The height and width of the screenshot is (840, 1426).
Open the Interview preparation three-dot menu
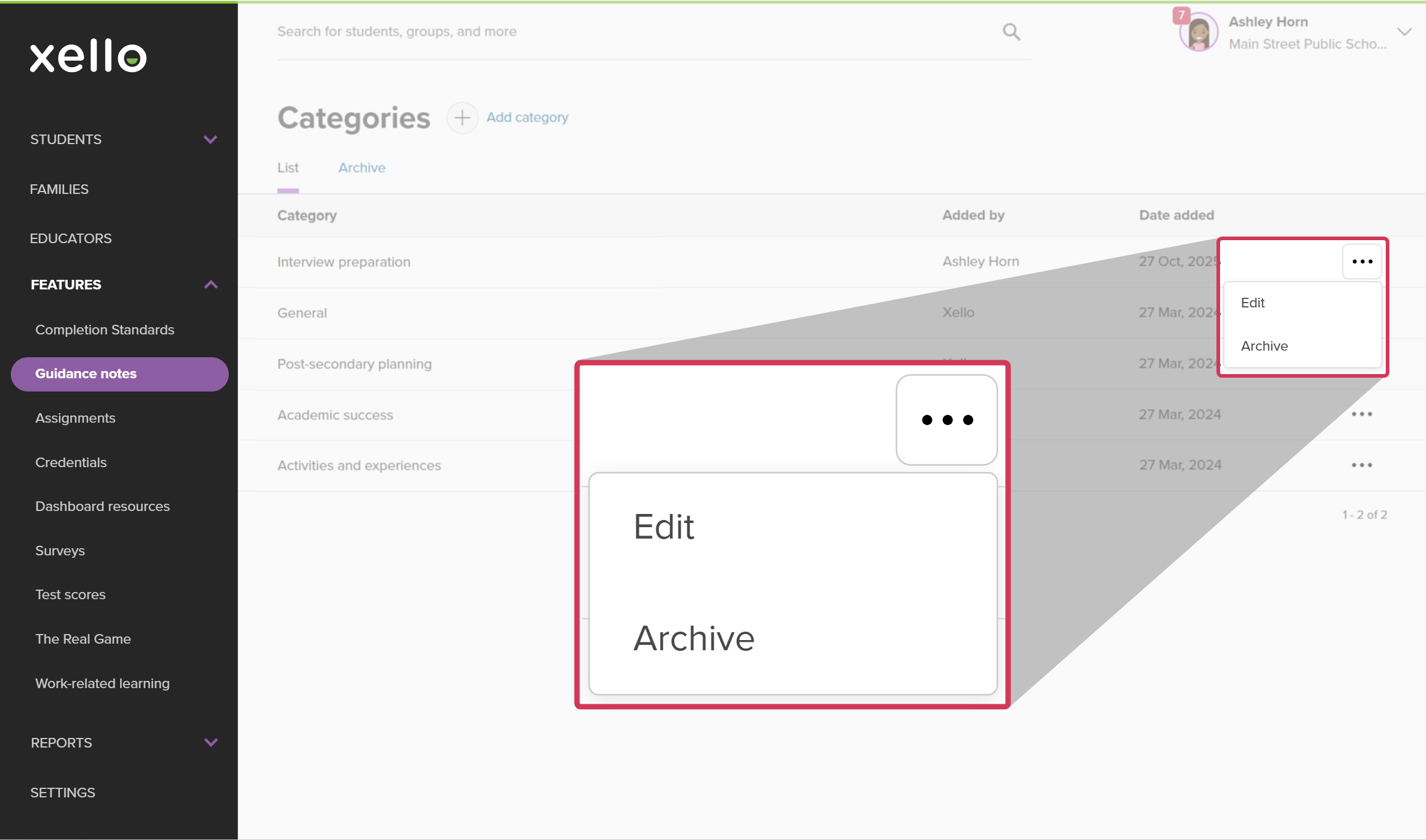click(1362, 262)
